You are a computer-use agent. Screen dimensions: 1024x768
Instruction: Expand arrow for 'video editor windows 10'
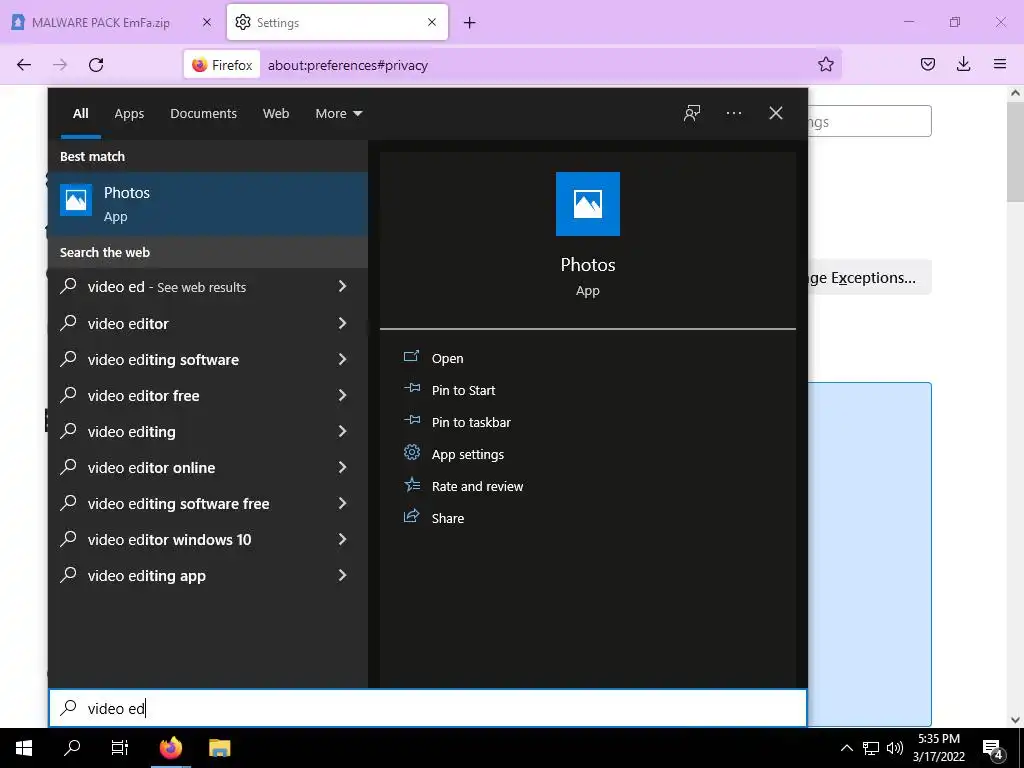click(342, 539)
